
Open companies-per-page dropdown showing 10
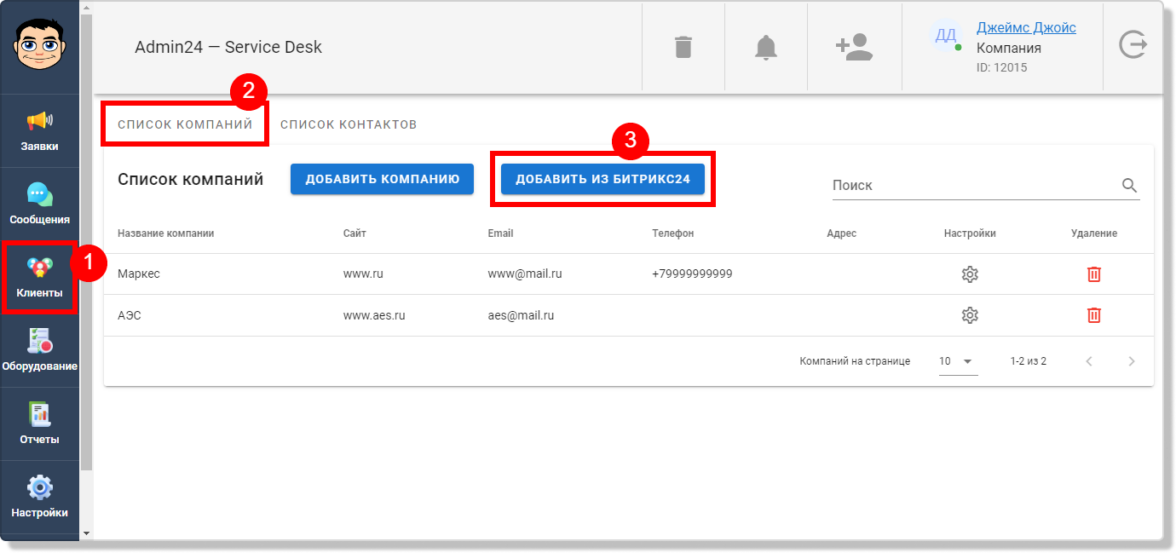pos(958,361)
